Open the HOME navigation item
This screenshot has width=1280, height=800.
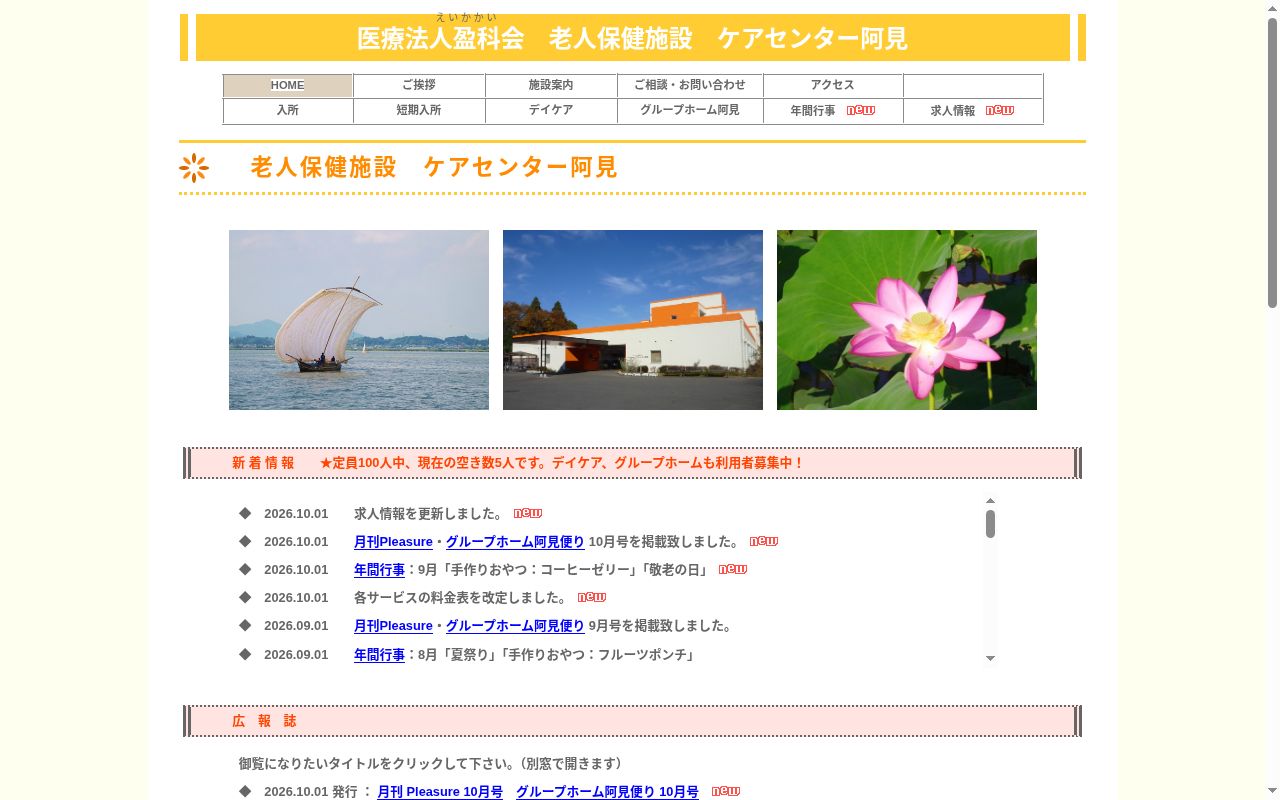pos(288,86)
